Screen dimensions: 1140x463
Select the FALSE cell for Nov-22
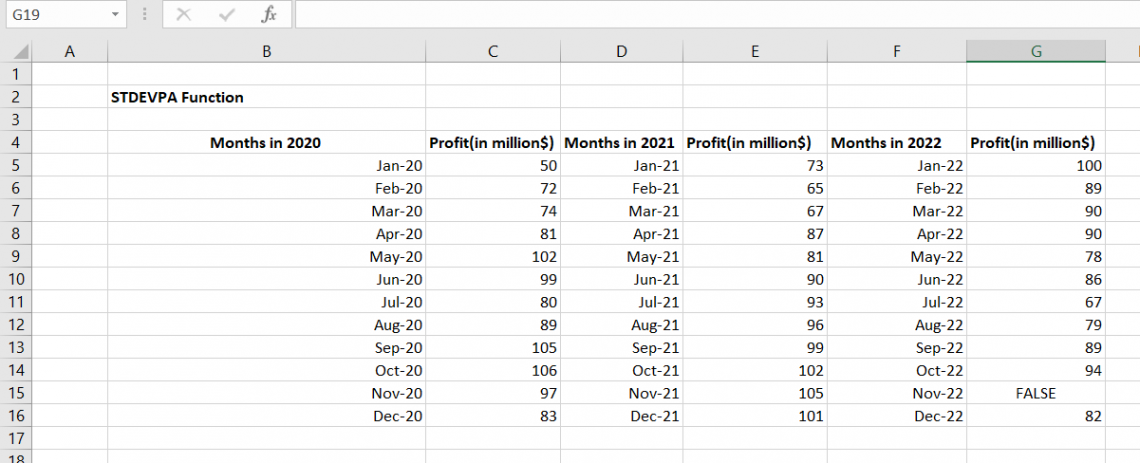(x=1035, y=394)
